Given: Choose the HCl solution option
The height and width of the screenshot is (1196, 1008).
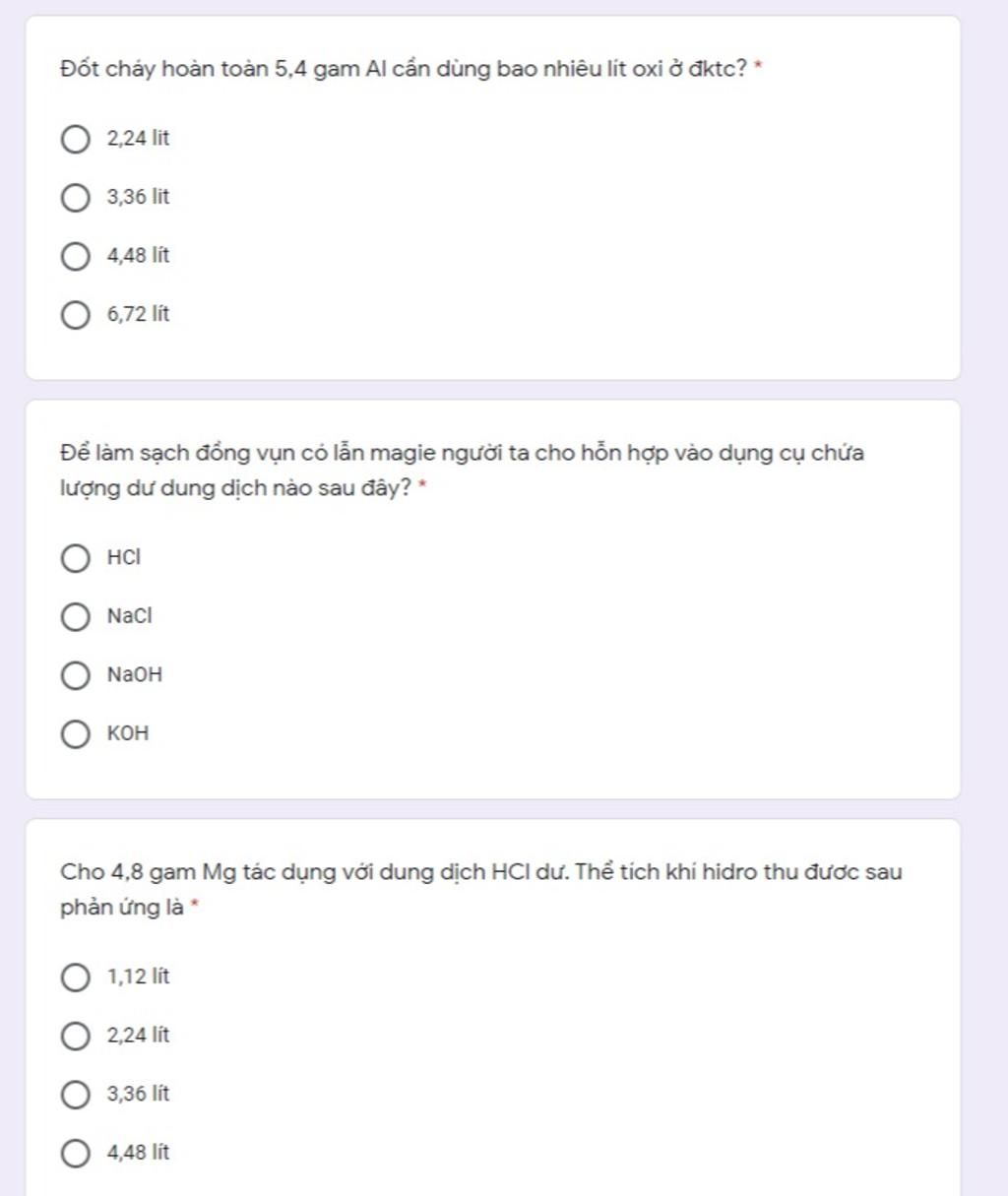Looking at the screenshot, I should (x=76, y=558).
